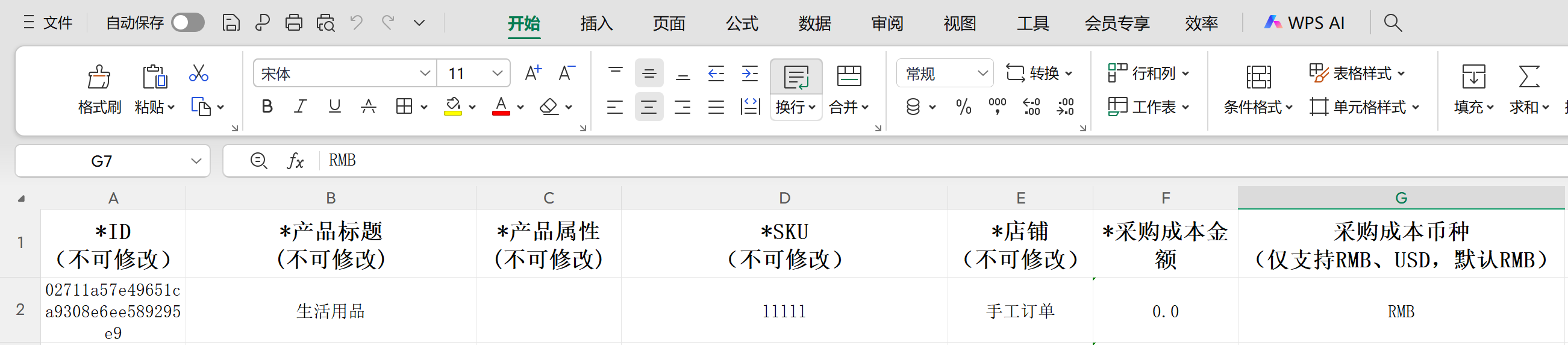Open the 文件 menu
1568x345 pixels.
[48, 23]
